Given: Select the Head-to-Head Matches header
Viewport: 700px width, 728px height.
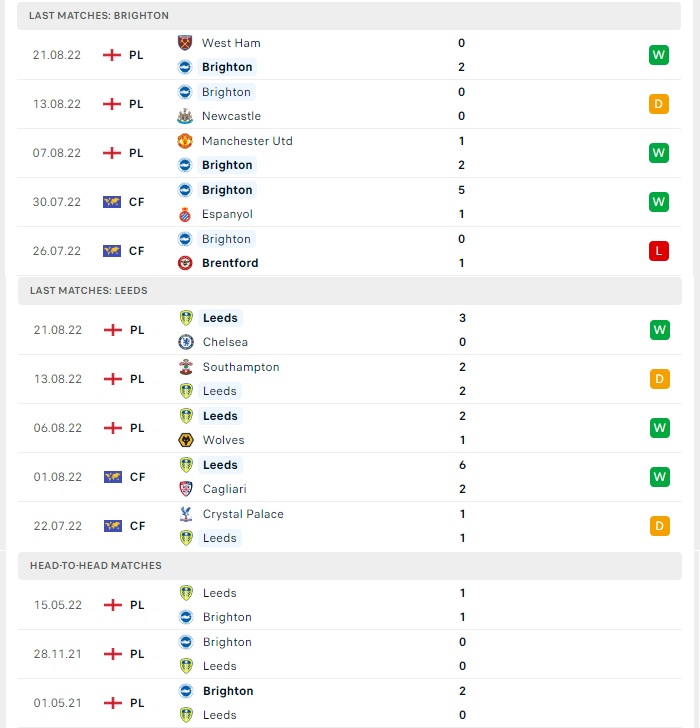Looking at the screenshot, I should coord(350,566).
